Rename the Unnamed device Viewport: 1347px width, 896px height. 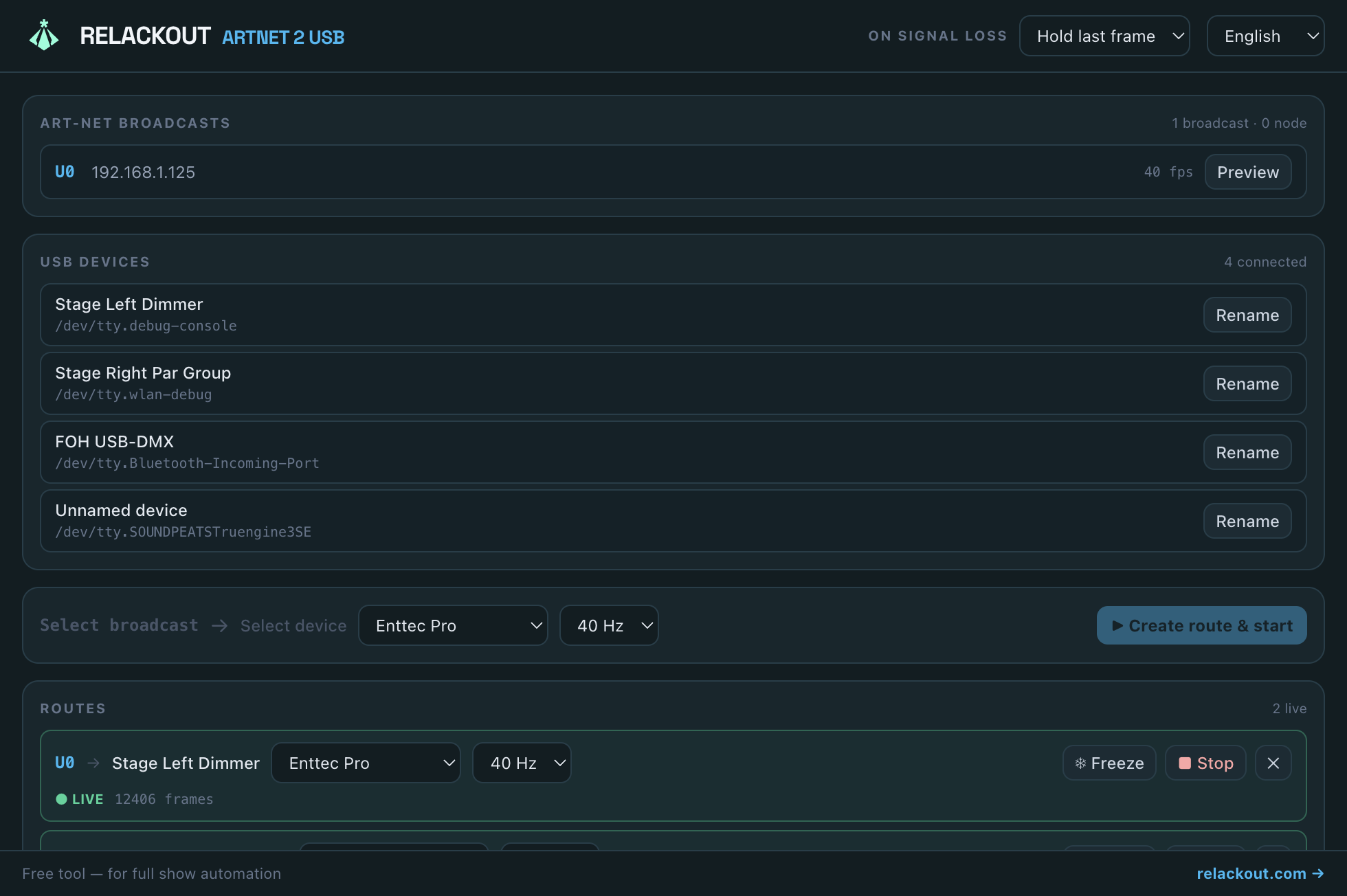(x=1247, y=521)
